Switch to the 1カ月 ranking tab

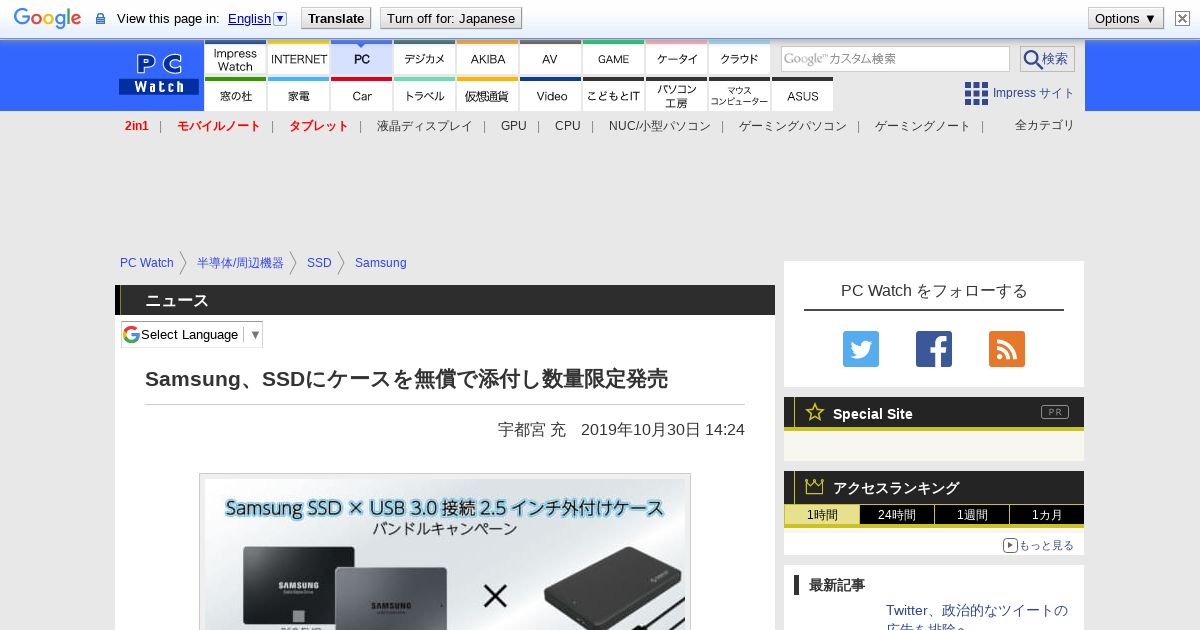1045,515
